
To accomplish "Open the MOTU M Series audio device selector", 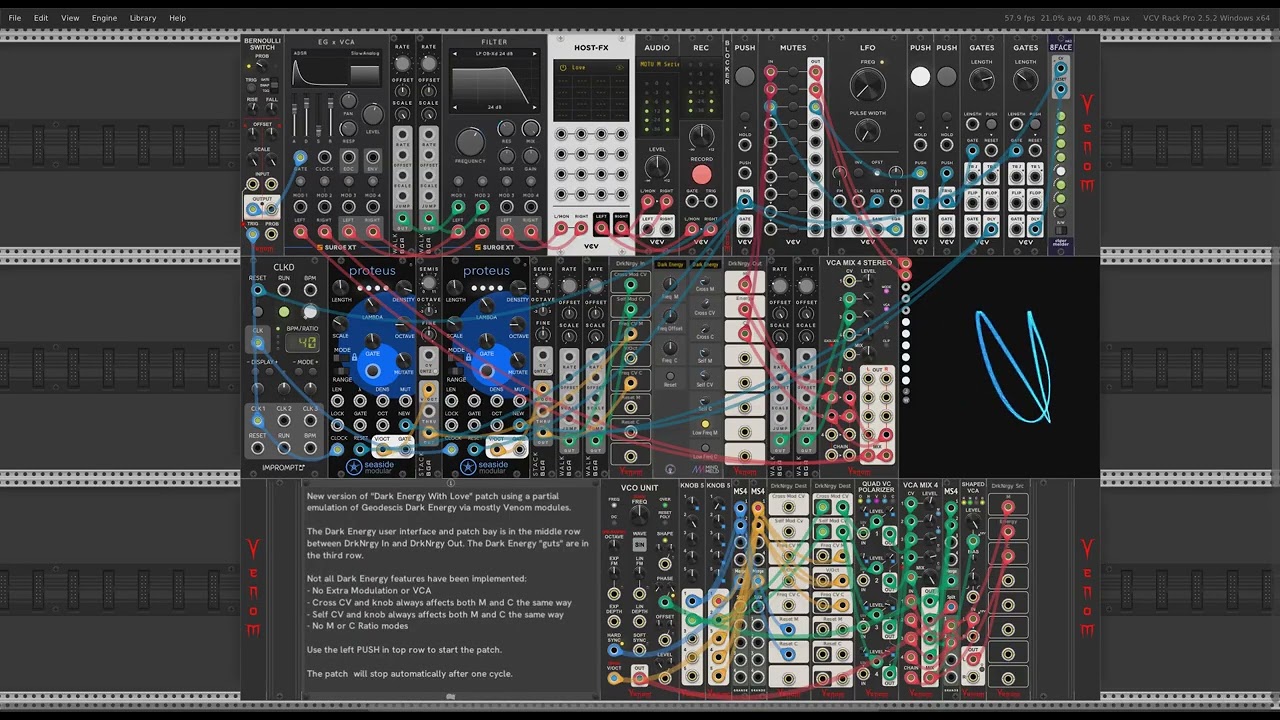I will [x=657, y=64].
